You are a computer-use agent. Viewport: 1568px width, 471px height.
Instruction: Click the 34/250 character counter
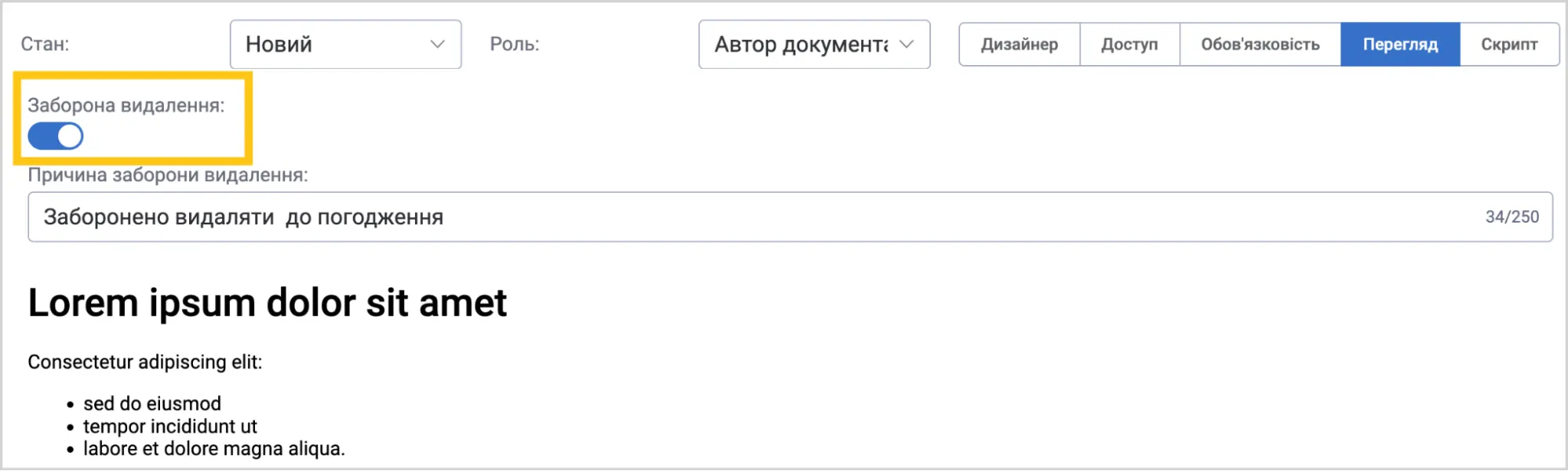[1512, 217]
